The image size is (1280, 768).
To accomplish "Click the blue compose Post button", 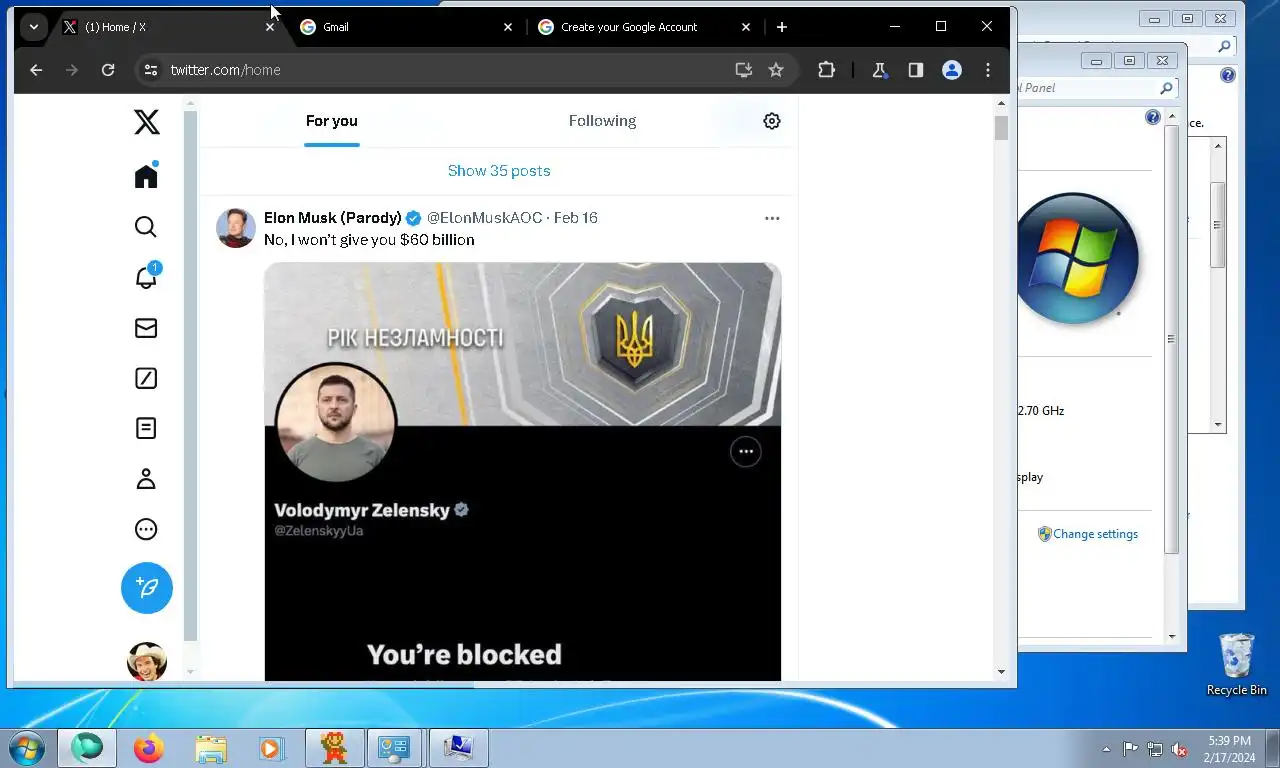I will 147,588.
